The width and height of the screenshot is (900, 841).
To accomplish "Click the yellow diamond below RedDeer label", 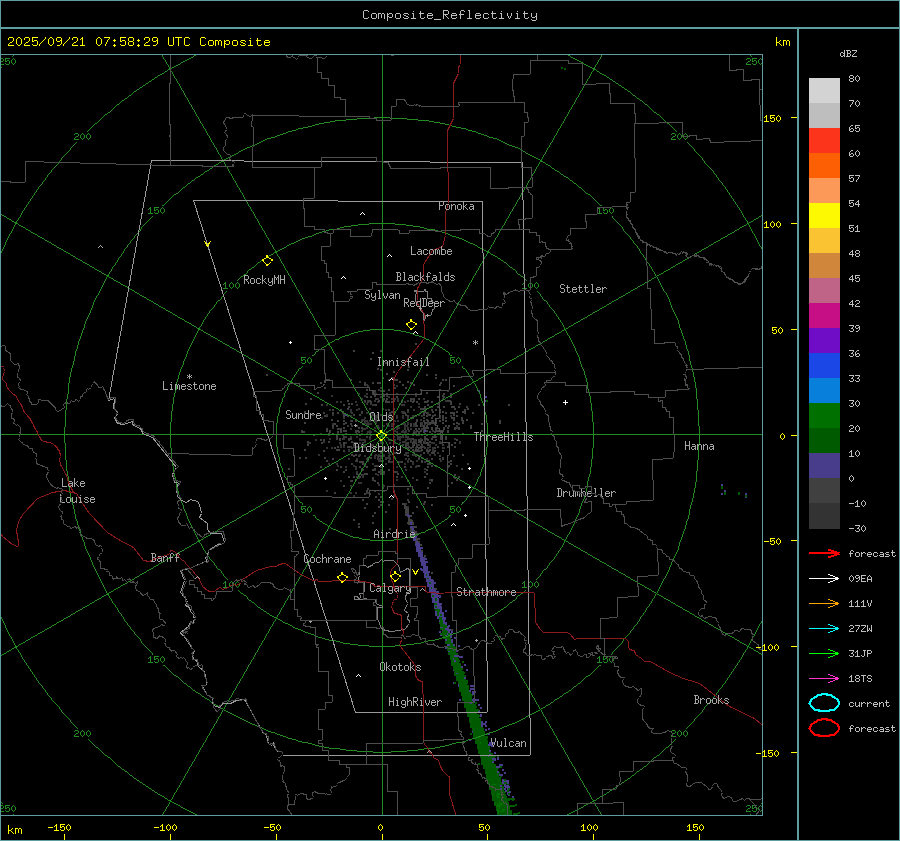I will pos(411,325).
